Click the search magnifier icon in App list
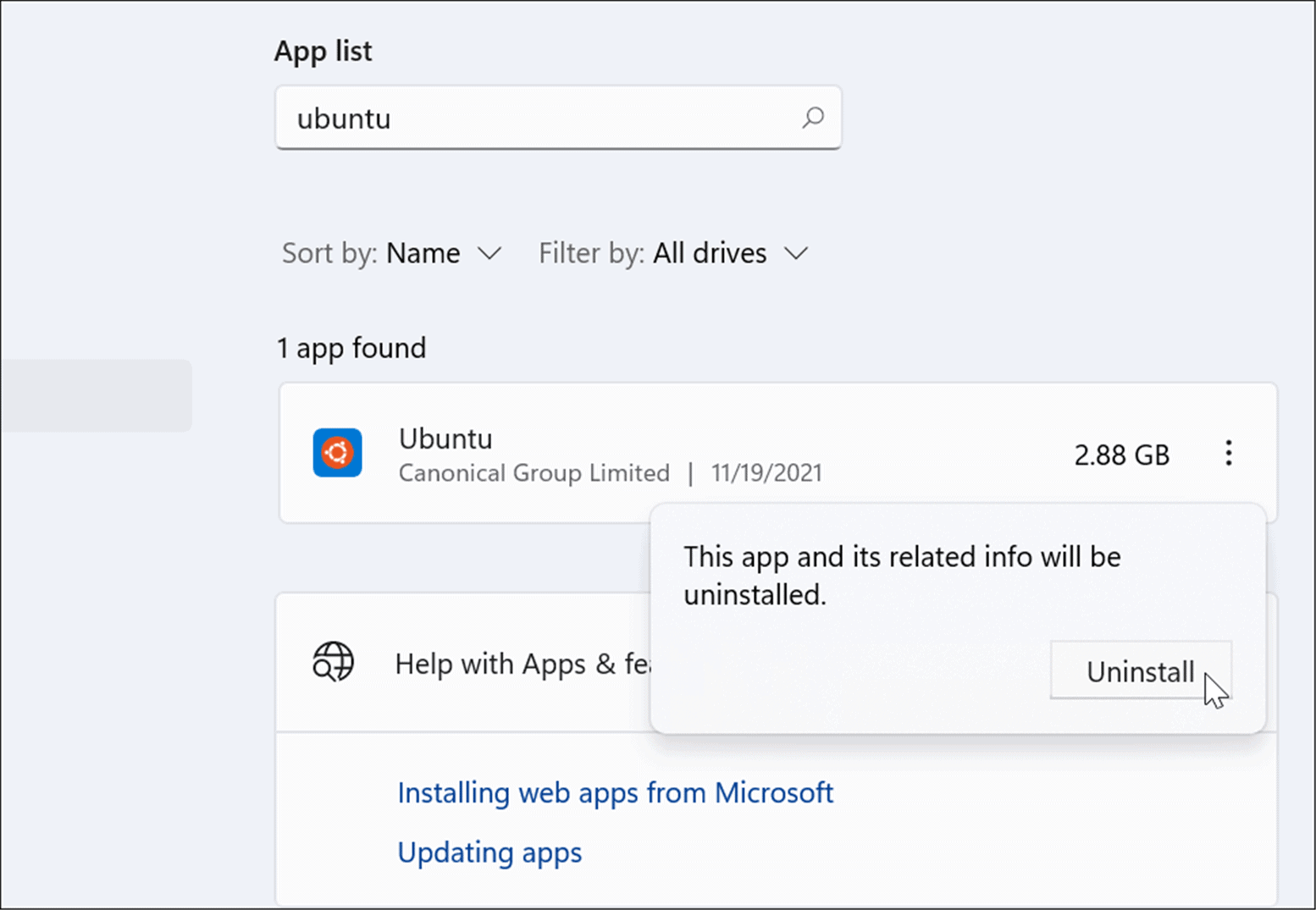1316x910 pixels. [x=813, y=118]
